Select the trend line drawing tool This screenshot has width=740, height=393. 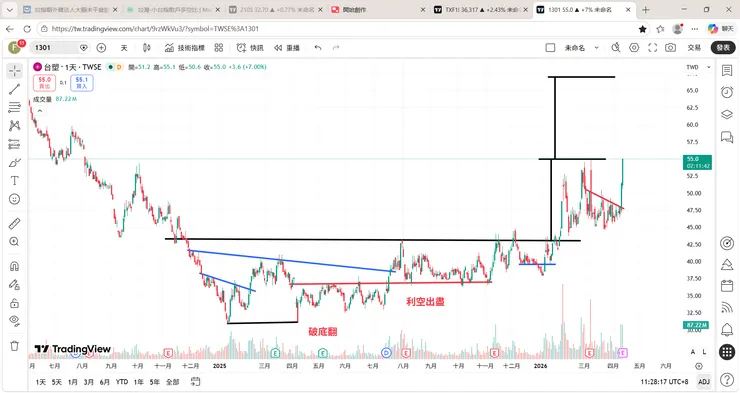point(15,89)
